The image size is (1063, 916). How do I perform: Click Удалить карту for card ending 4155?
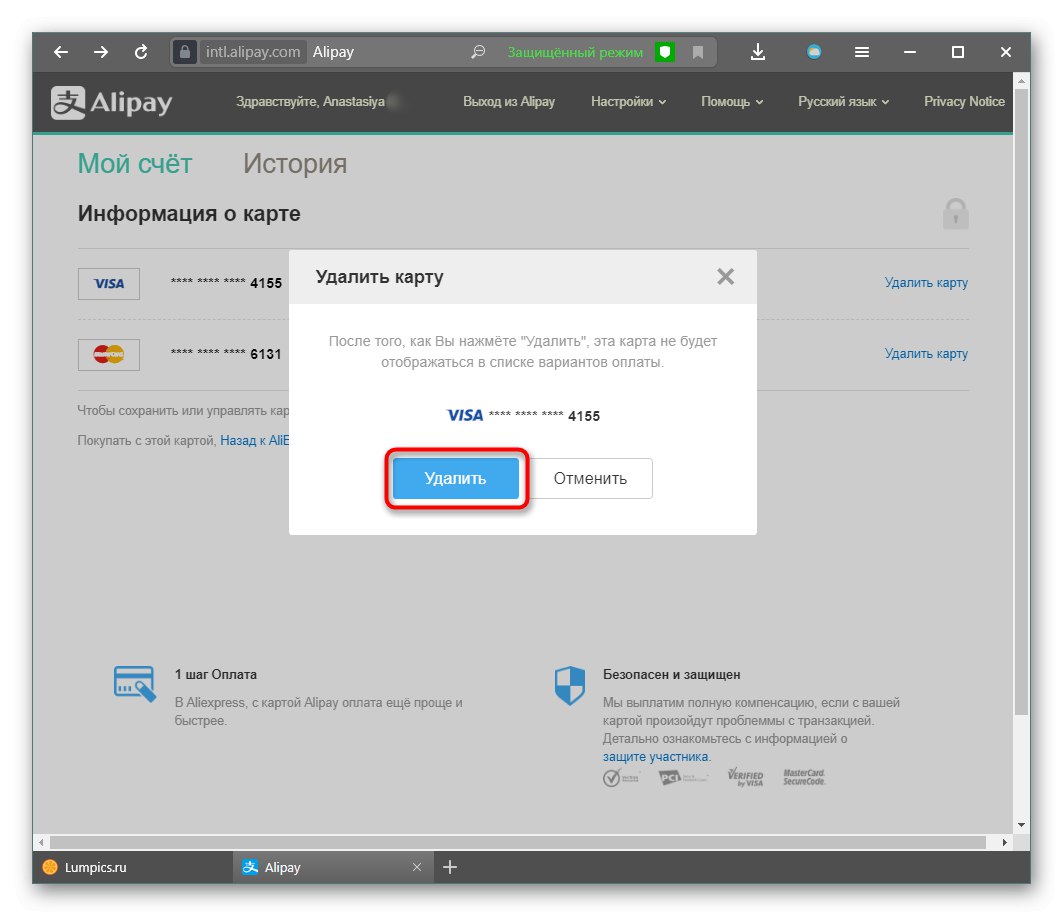926,283
